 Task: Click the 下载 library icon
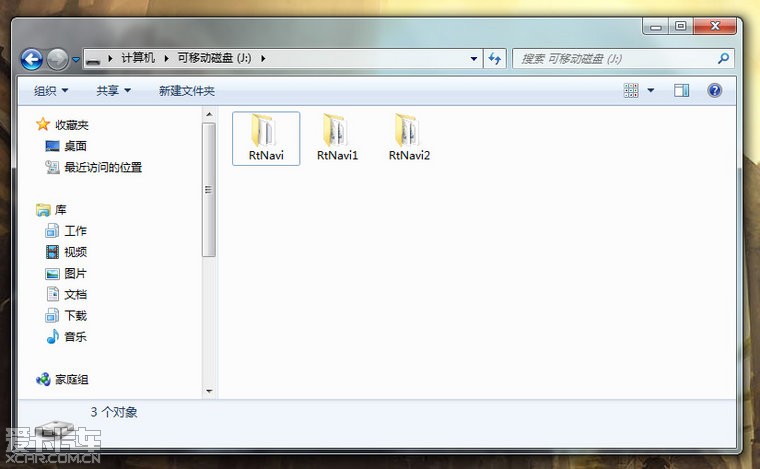[52, 316]
